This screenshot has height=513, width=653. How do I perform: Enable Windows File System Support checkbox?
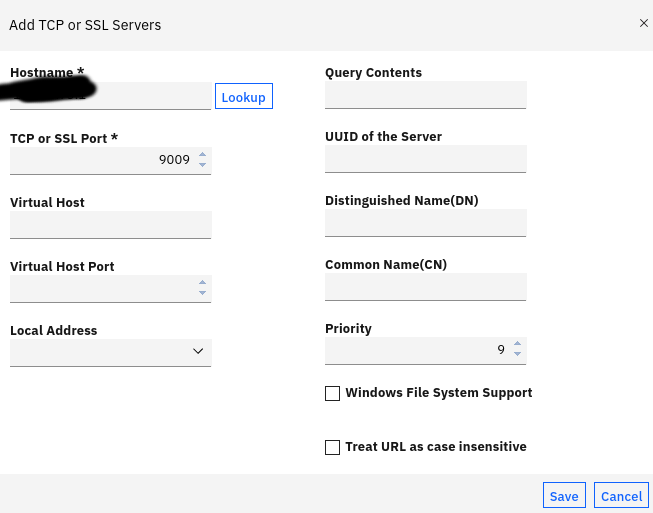click(333, 394)
